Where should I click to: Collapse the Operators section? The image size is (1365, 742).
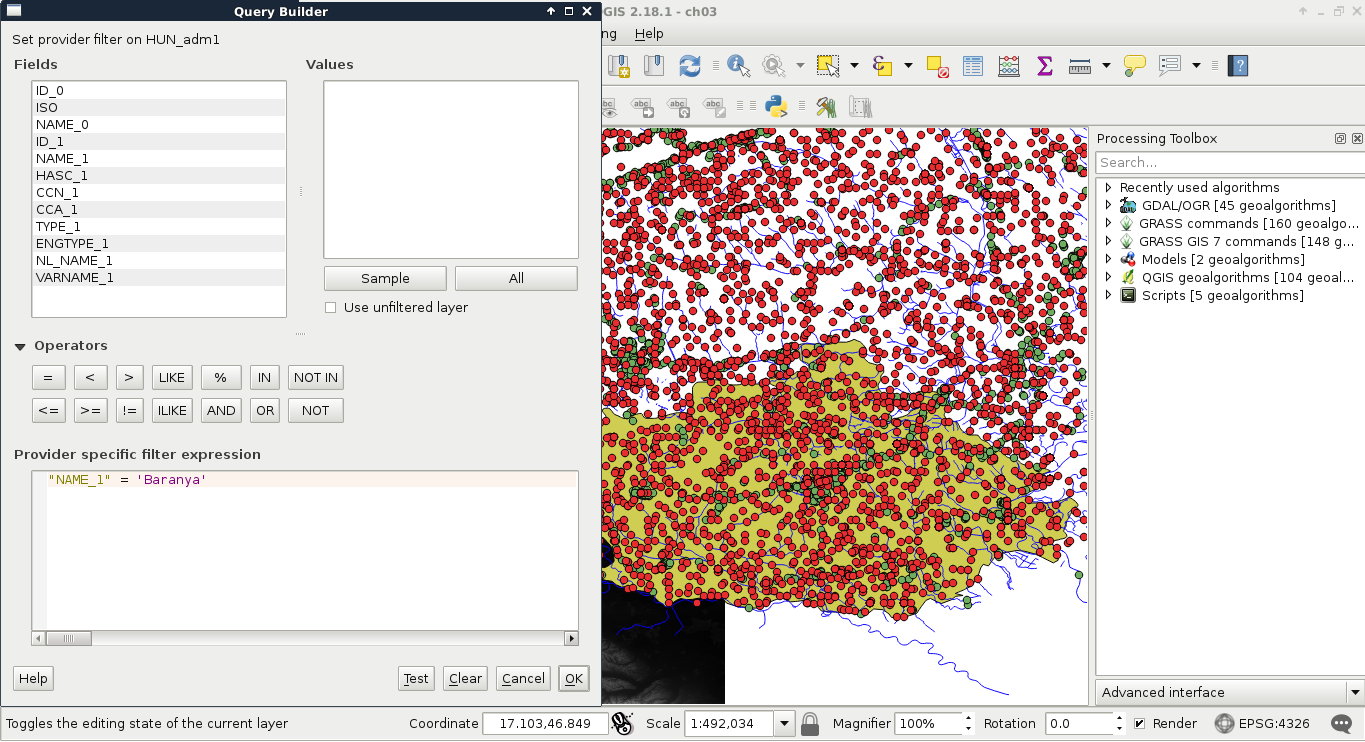tap(20, 346)
